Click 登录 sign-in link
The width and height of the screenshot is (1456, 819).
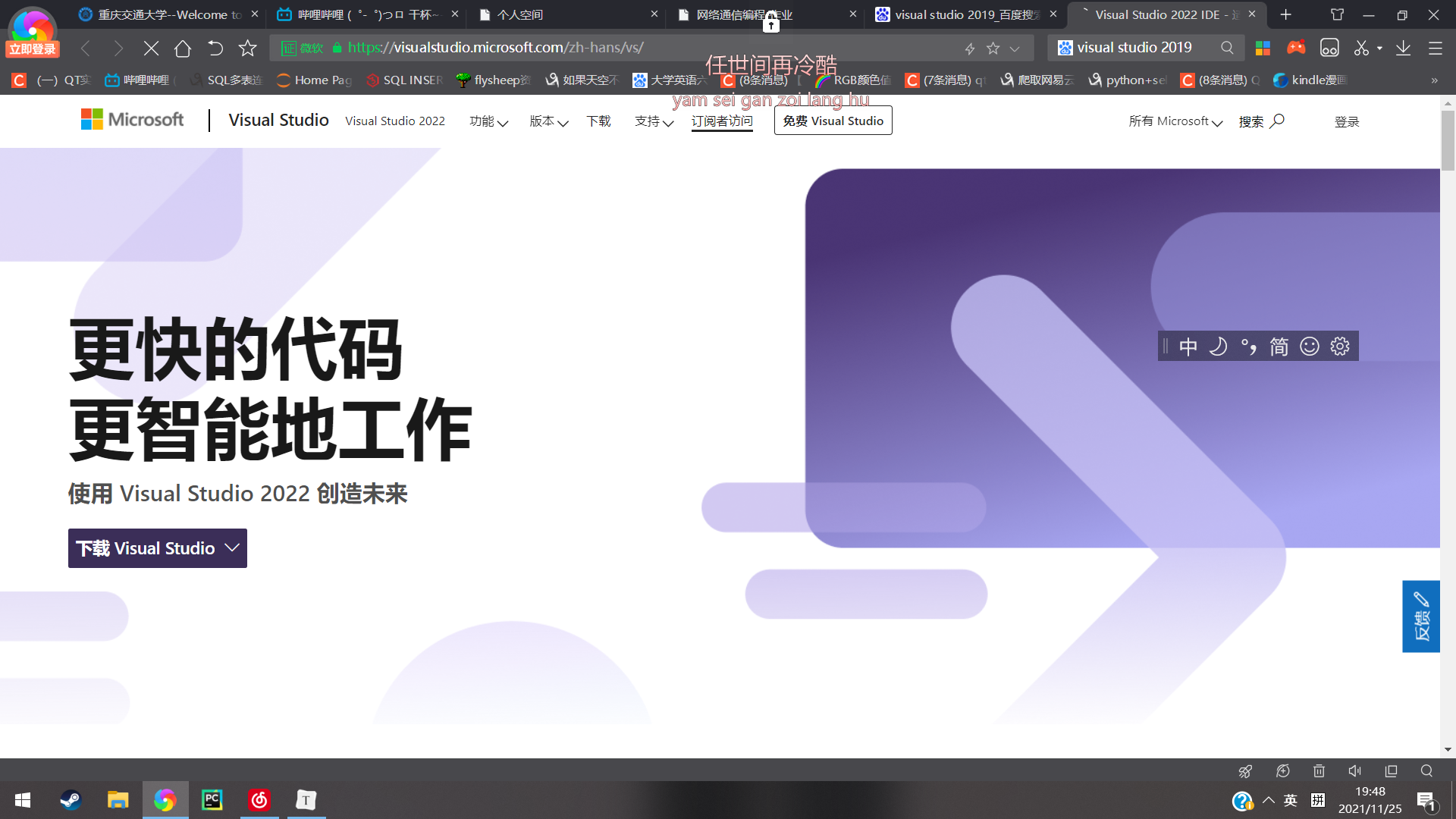(x=1347, y=121)
